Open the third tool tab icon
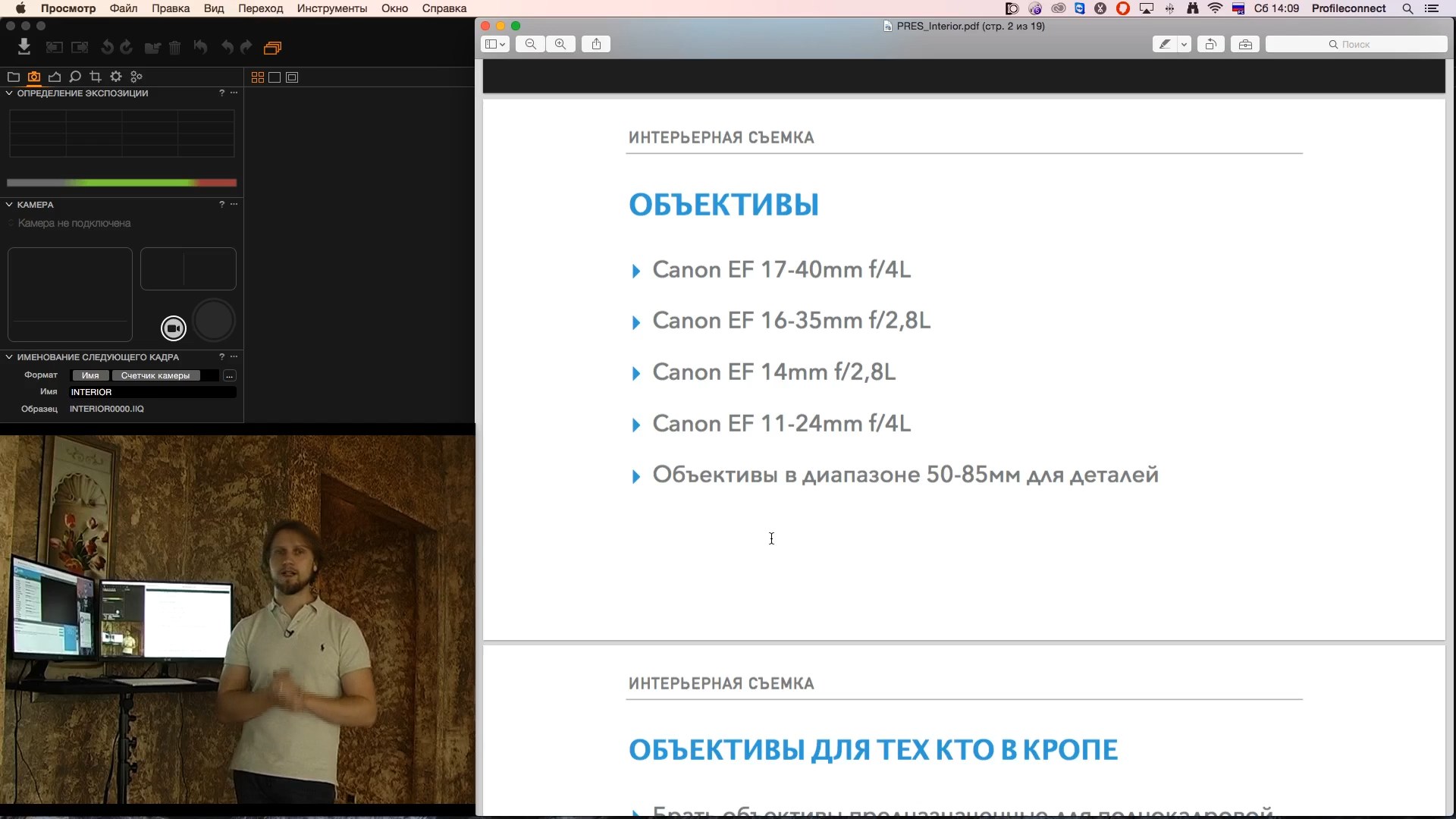Image resolution: width=1456 pixels, height=819 pixels. (x=55, y=77)
